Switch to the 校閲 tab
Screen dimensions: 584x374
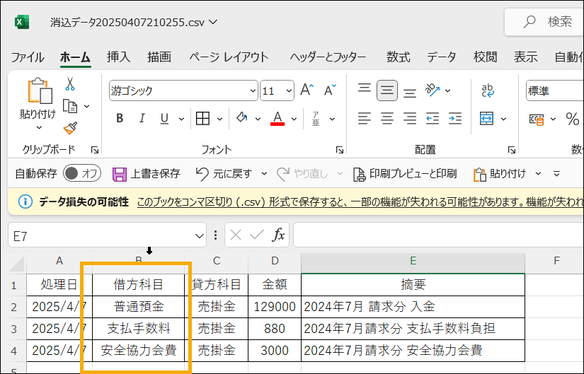tap(485, 57)
